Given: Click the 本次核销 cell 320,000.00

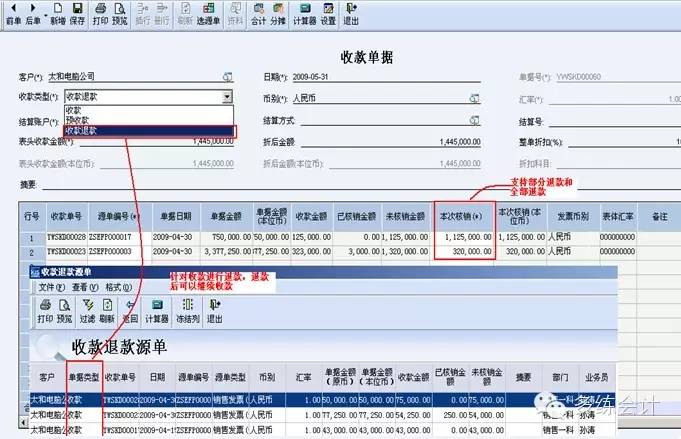Looking at the screenshot, I should pyautogui.click(x=464, y=252).
